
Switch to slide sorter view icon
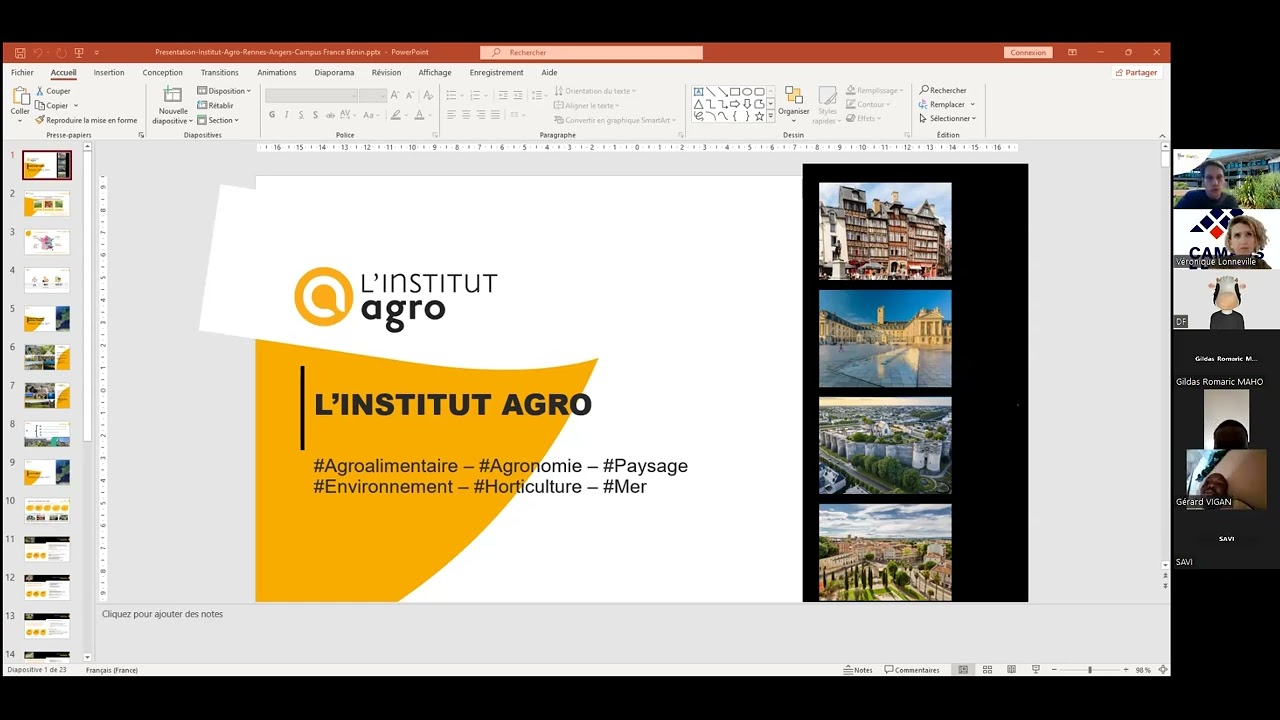click(x=987, y=670)
